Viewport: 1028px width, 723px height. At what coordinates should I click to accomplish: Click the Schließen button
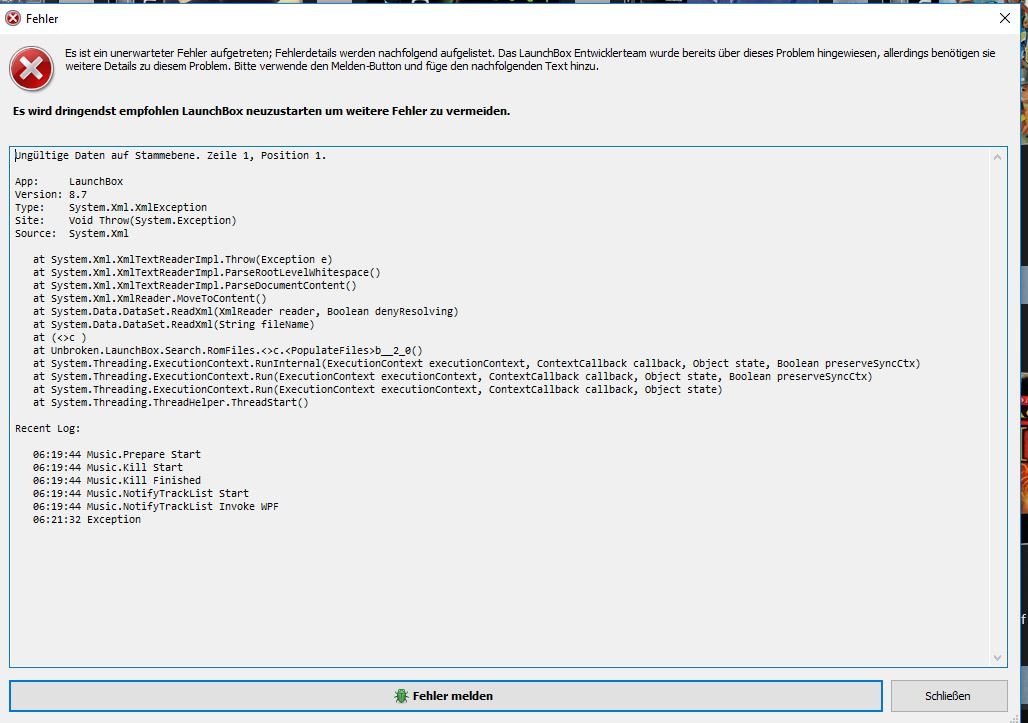[x=948, y=695]
